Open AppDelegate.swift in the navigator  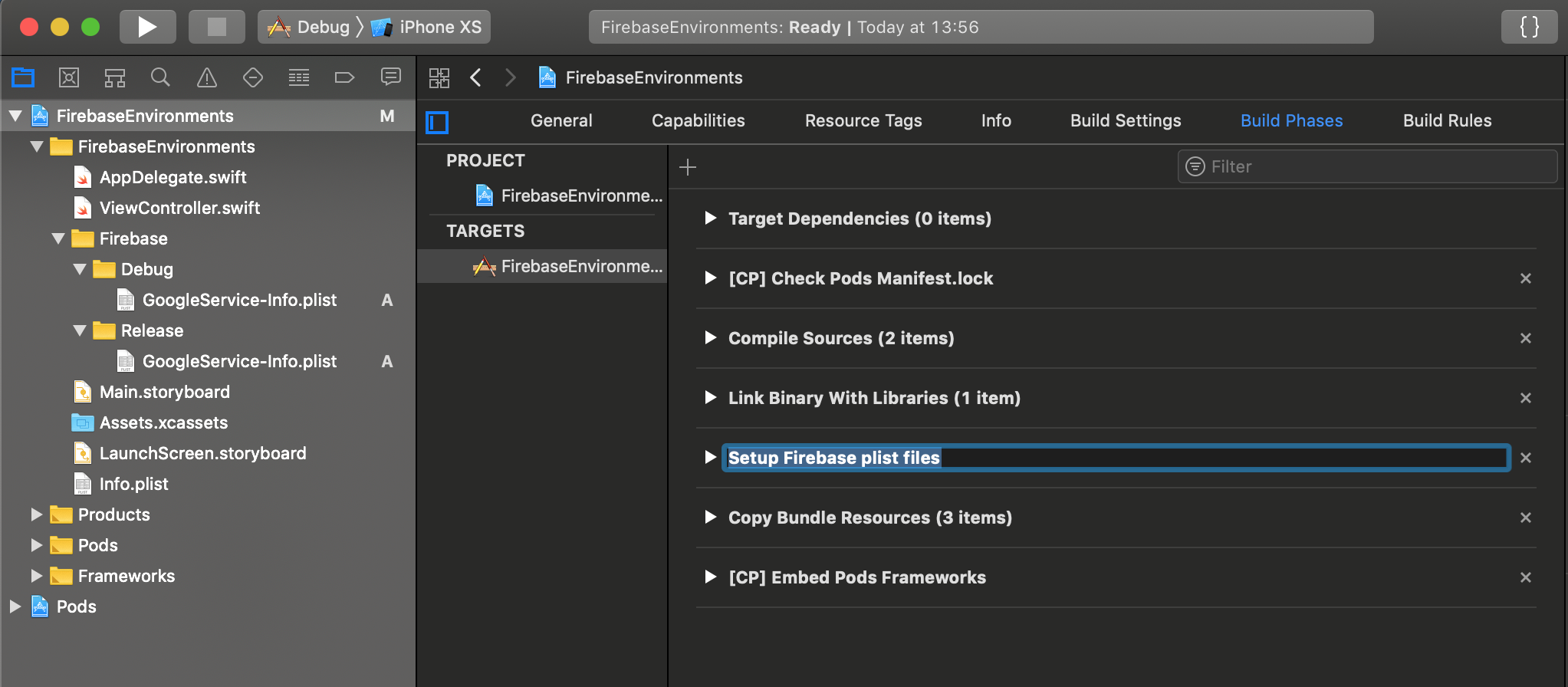[x=173, y=177]
